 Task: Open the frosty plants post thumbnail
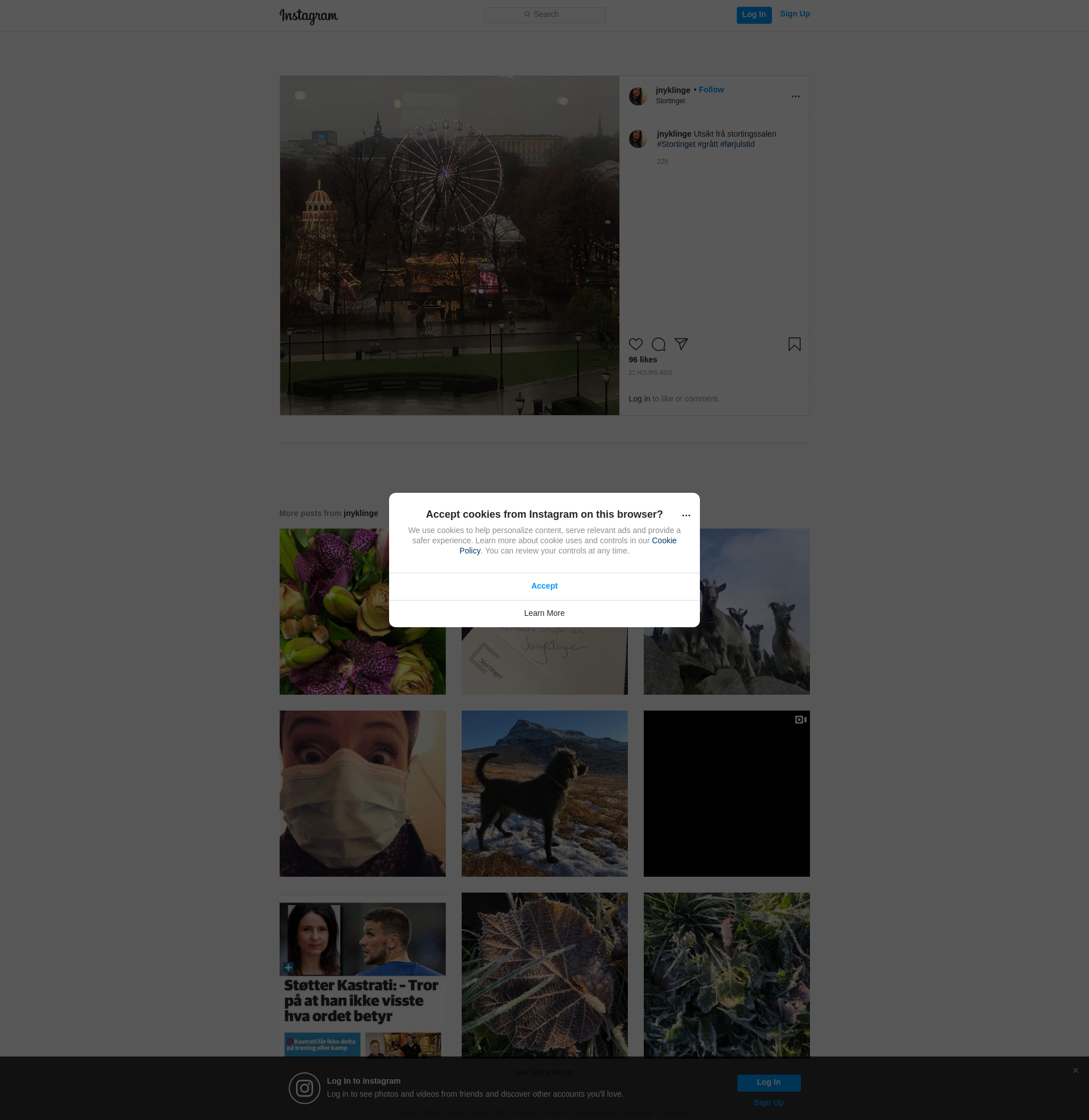pos(727,975)
